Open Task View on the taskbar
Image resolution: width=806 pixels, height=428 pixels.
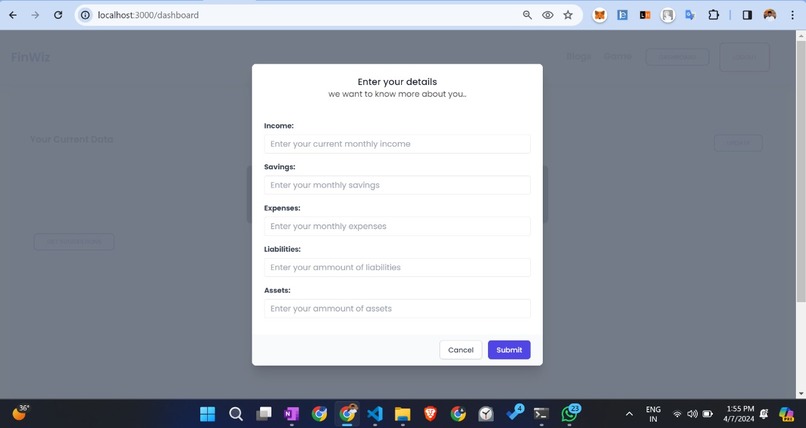click(264, 414)
